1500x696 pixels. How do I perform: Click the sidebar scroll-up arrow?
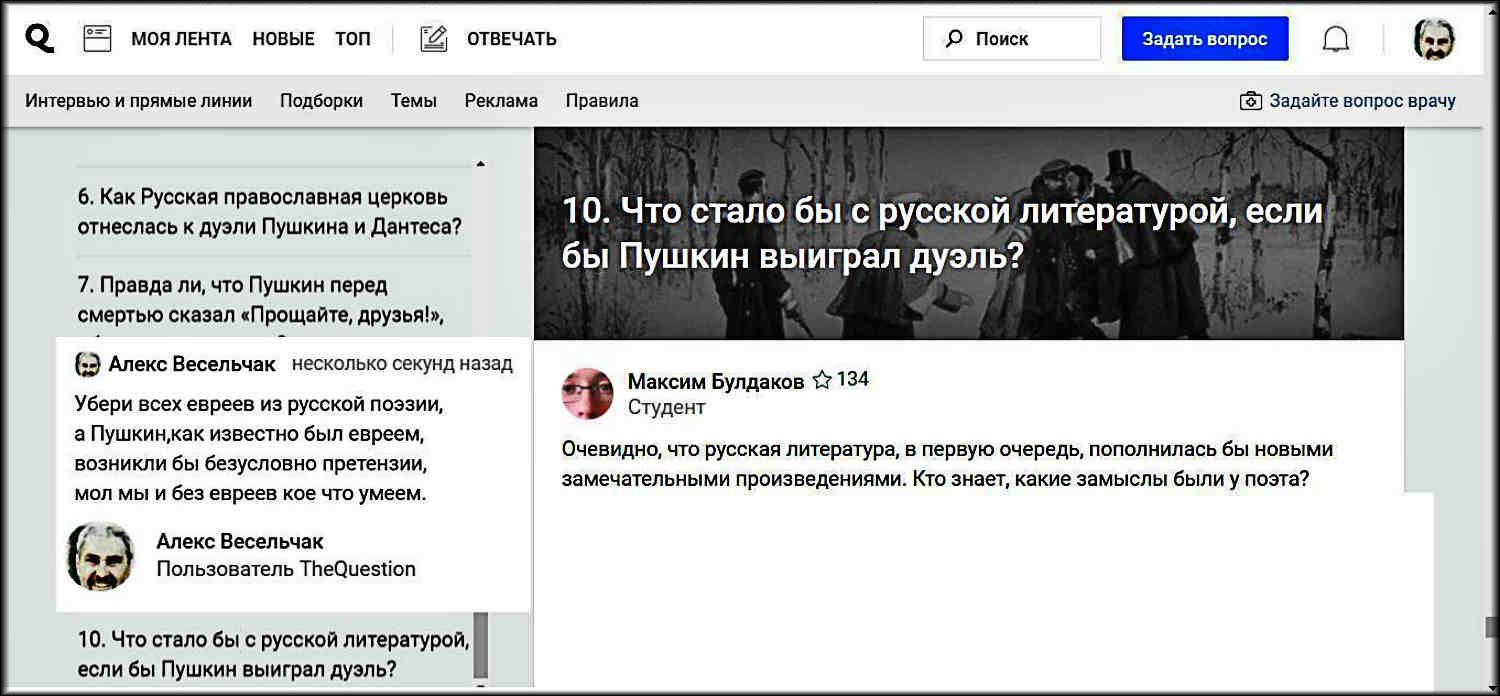pyautogui.click(x=481, y=164)
